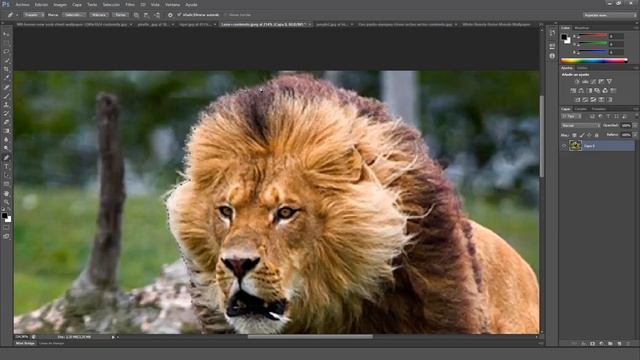Screen dimensions: 640x360
Task: Select the Path Selection tool
Action: click(6, 175)
